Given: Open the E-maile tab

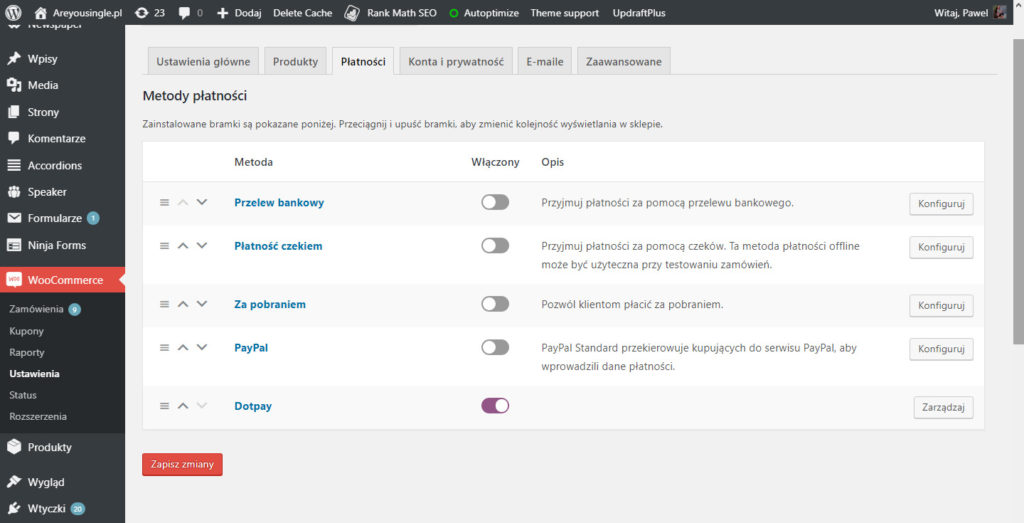Looking at the screenshot, I should click(545, 61).
